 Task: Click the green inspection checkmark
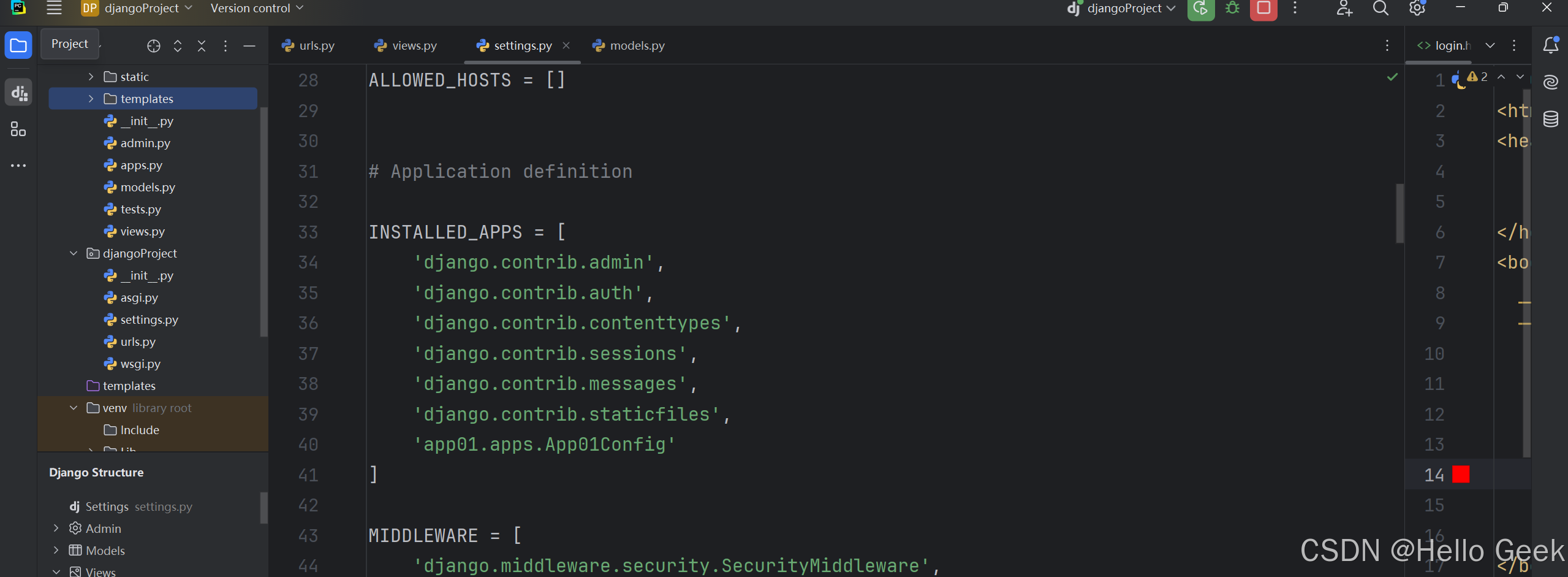(x=1393, y=77)
